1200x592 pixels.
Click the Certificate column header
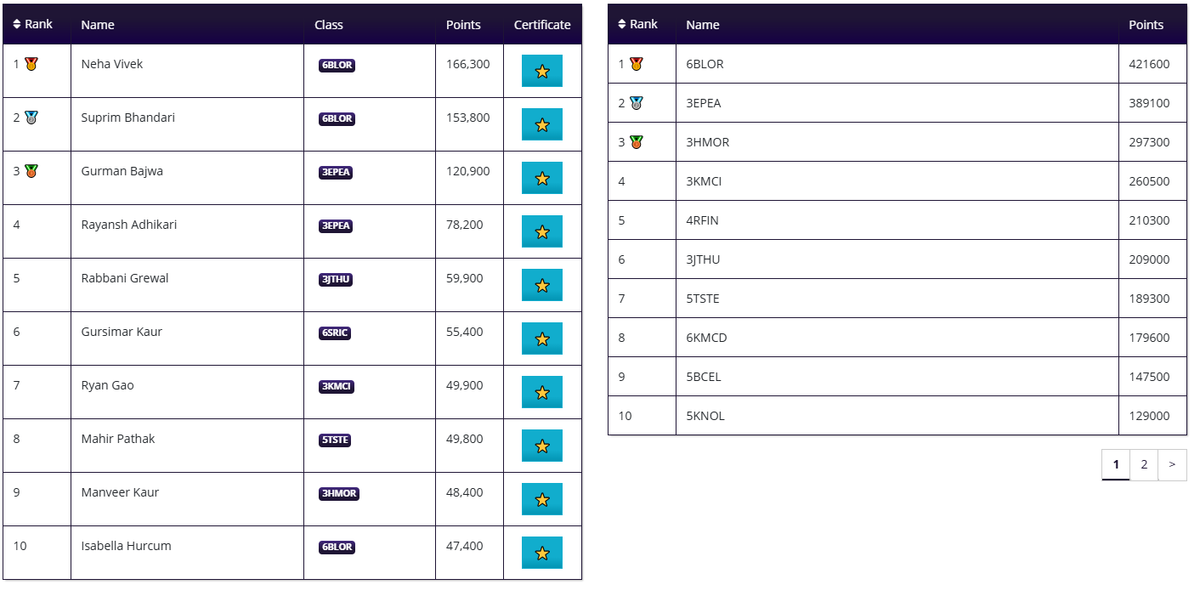tap(542, 25)
